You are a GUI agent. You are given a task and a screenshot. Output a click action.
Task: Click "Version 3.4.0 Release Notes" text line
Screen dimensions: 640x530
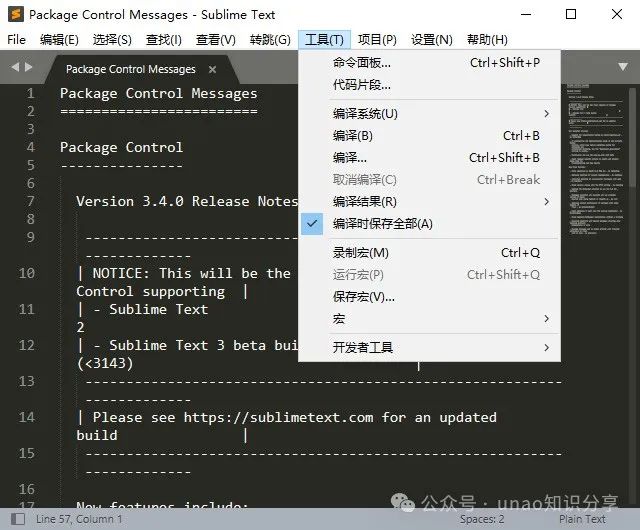(187, 201)
